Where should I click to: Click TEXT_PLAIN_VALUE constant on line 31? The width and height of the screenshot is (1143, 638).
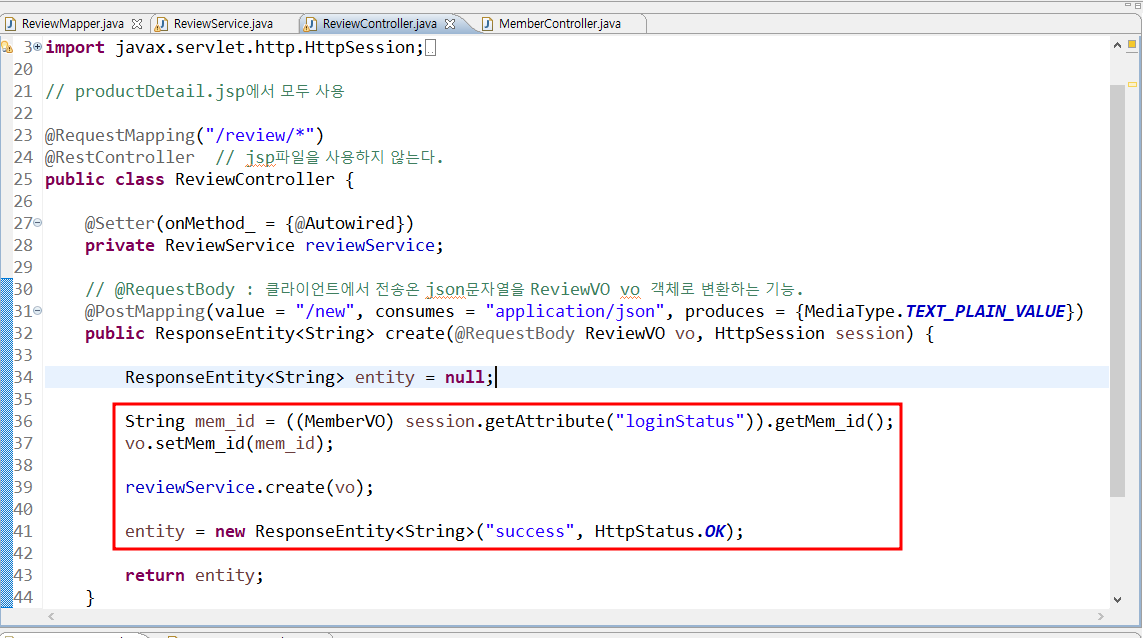[x=985, y=311]
